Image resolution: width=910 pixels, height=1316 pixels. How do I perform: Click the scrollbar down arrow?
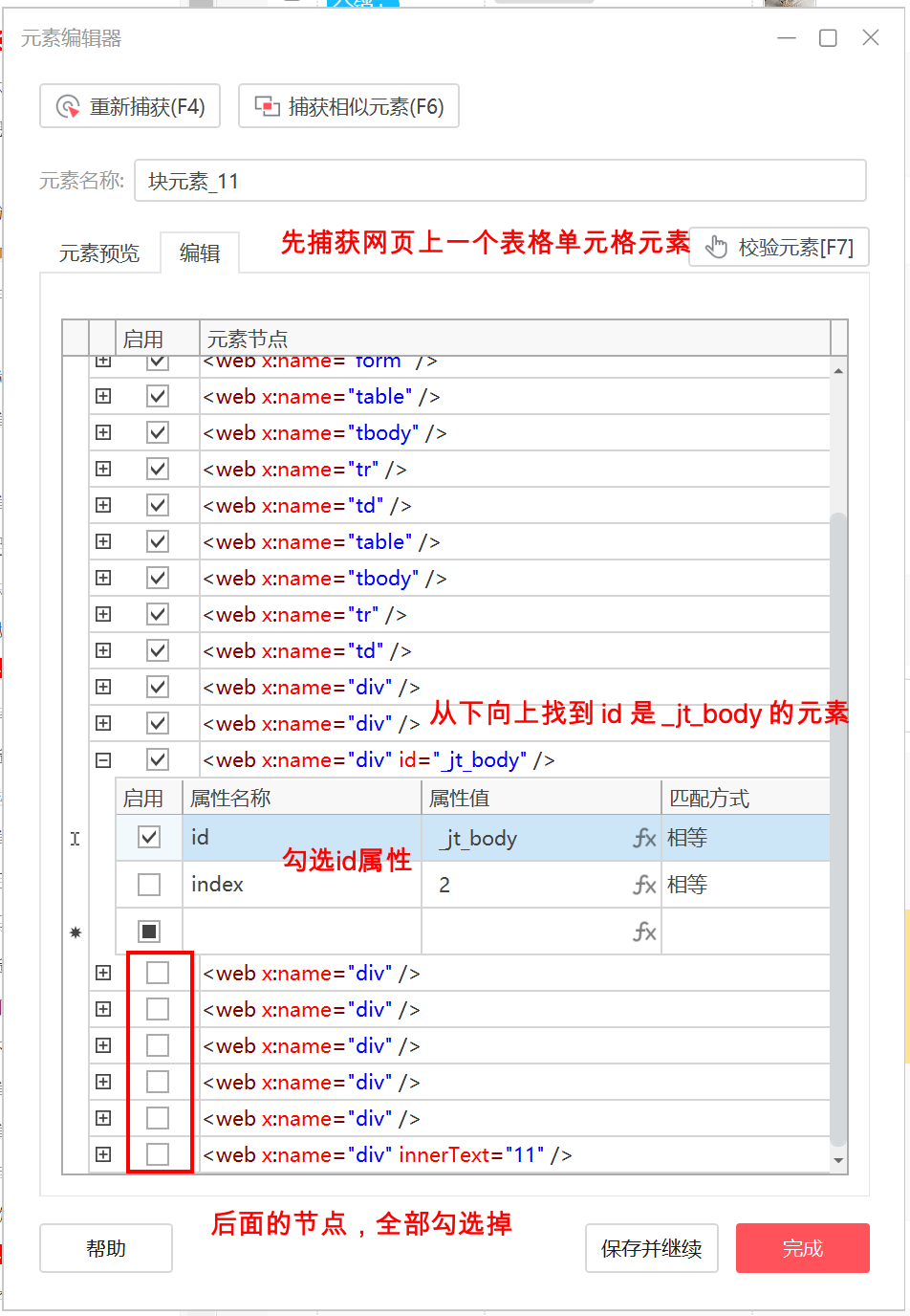point(838,1160)
